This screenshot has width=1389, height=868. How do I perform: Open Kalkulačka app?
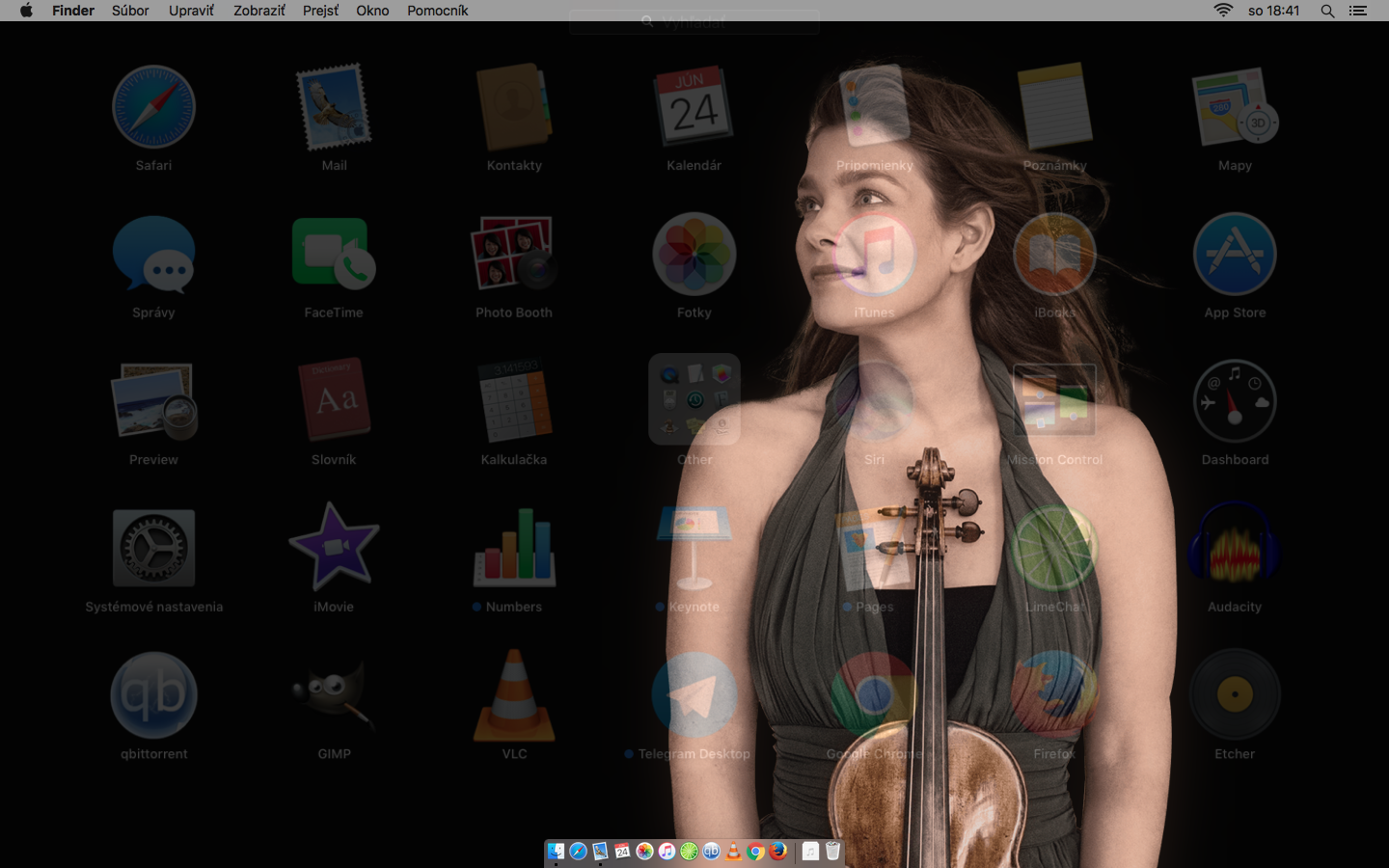click(514, 401)
